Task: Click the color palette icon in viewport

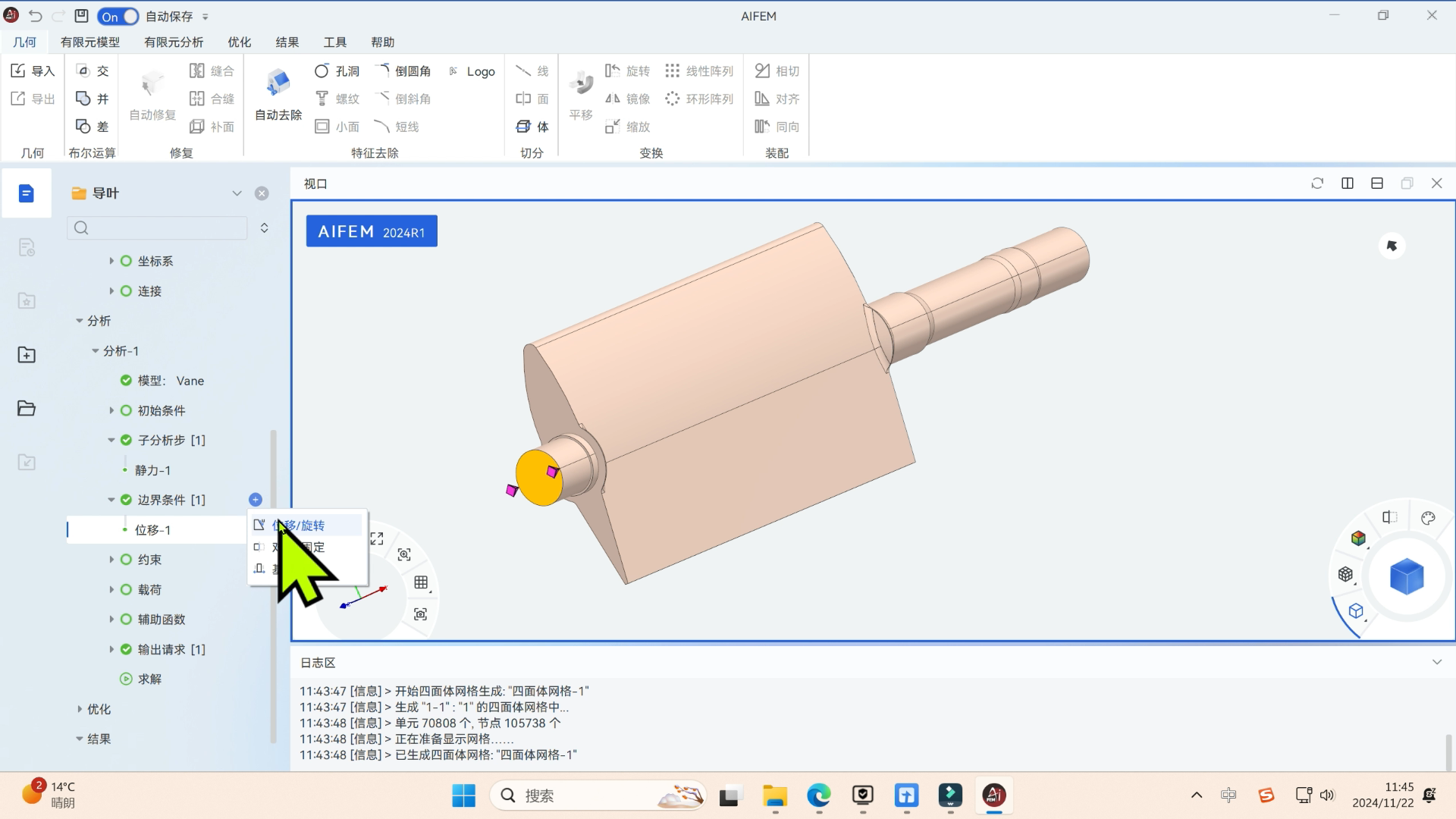Action: (x=1428, y=519)
